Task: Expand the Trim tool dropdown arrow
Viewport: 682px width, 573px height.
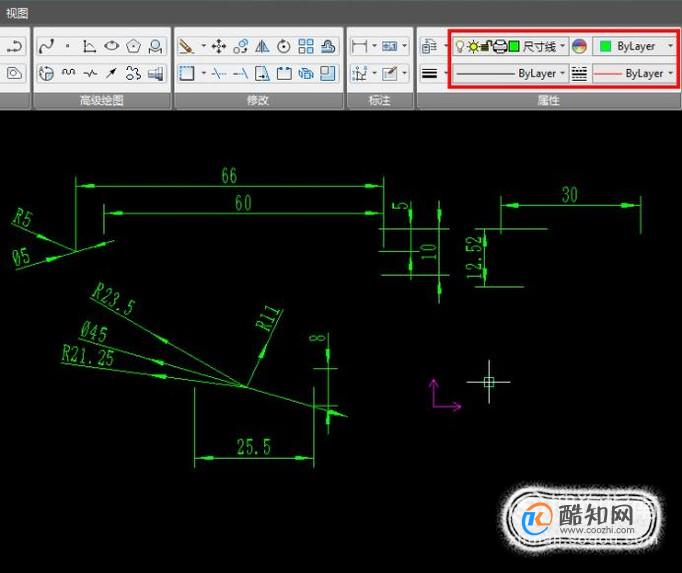Action: pyautogui.click(x=203, y=73)
